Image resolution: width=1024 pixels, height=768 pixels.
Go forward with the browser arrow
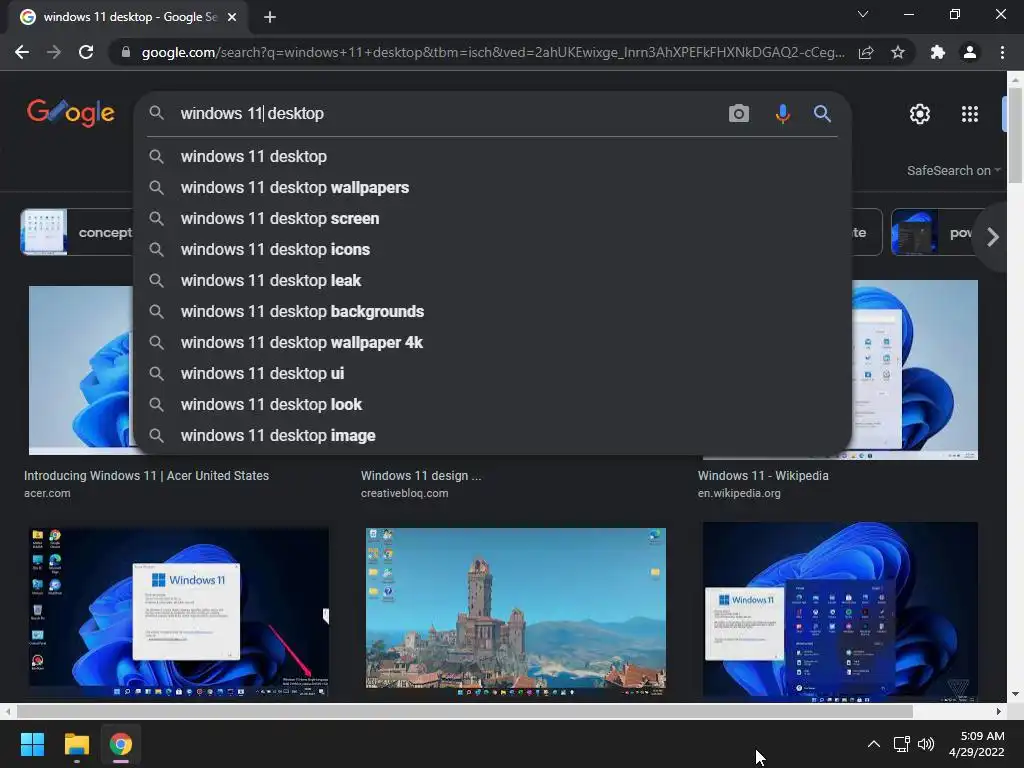coord(54,52)
